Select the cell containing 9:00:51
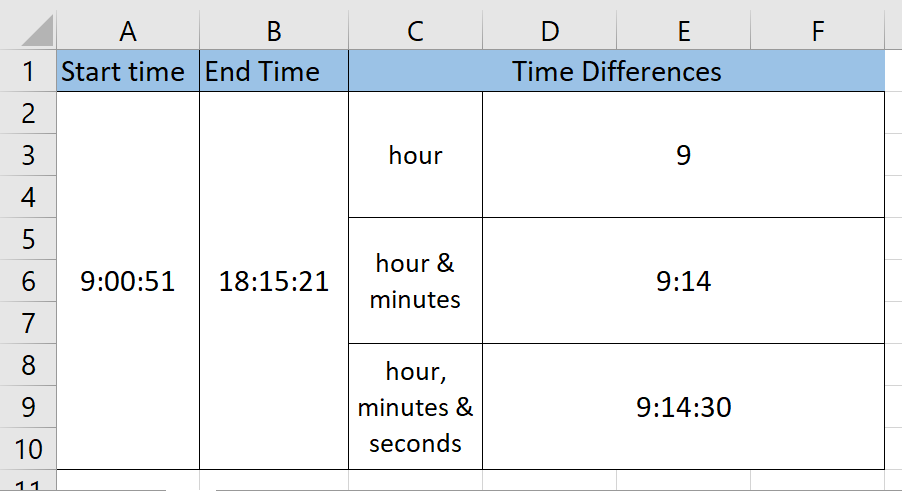Viewport: 902px width, 491px height. (x=127, y=282)
